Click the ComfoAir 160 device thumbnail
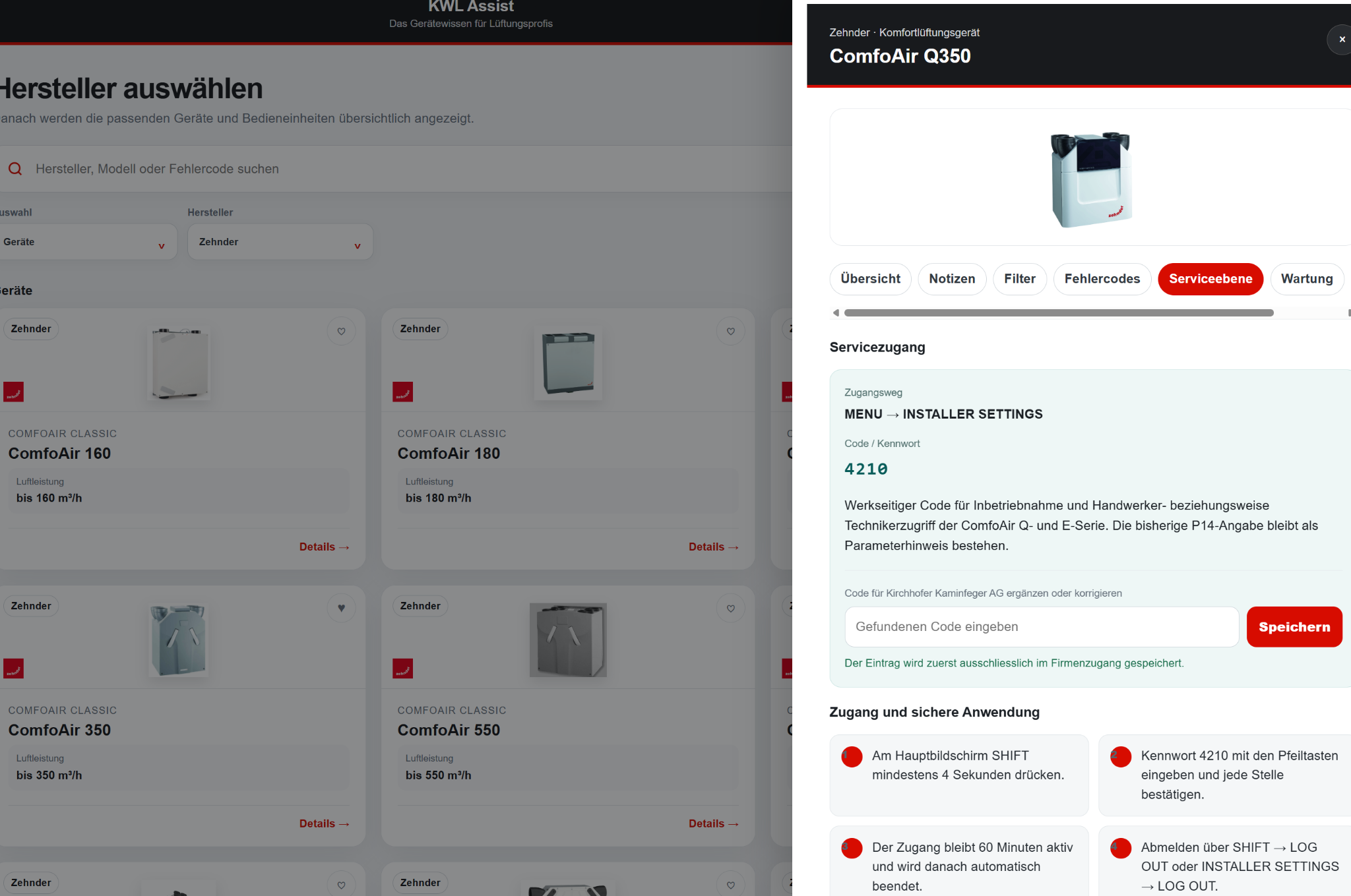The width and height of the screenshot is (1351, 896). [x=179, y=363]
